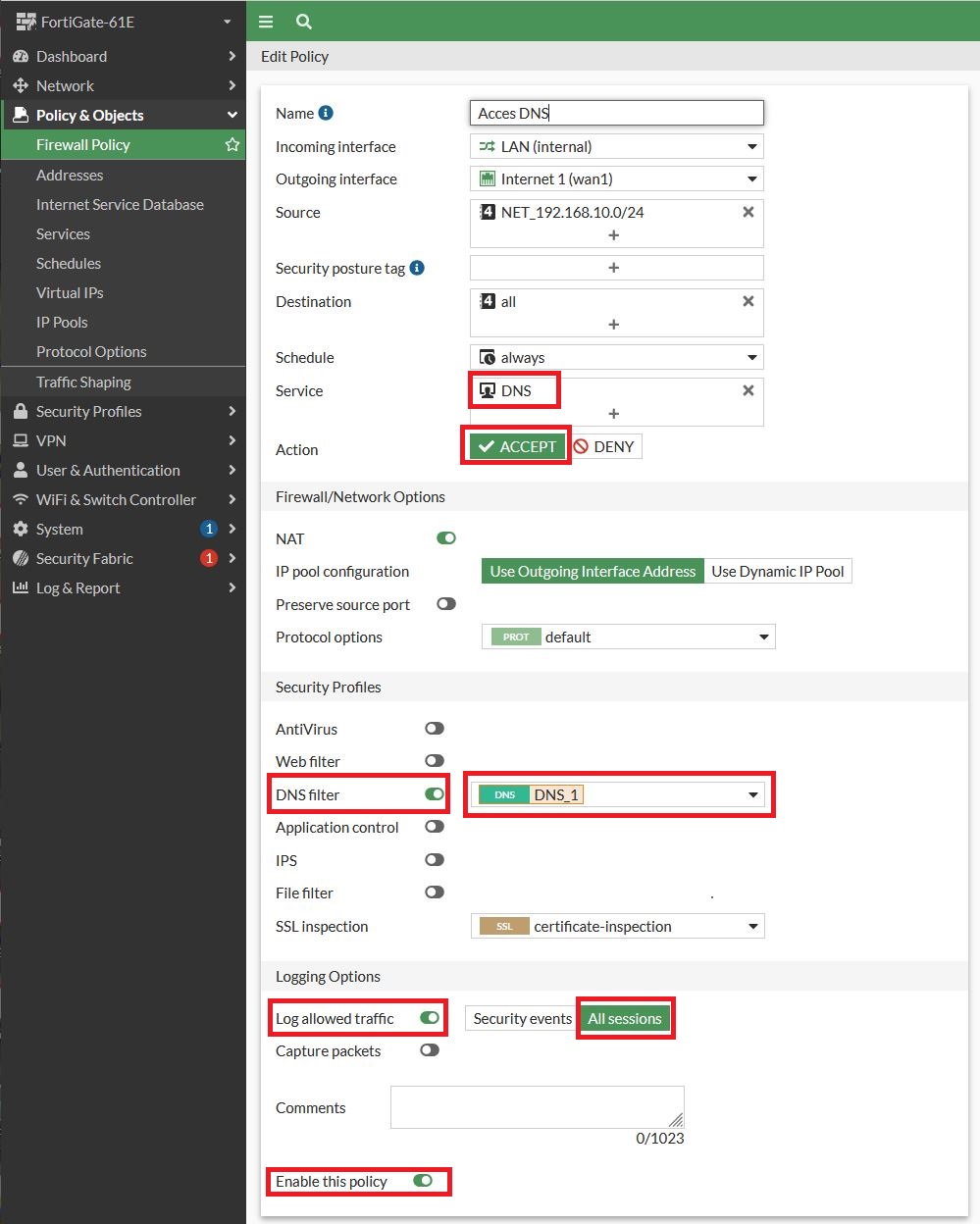Click the hamburger menu icon in top bar
This screenshot has width=980, height=1224.
click(x=266, y=22)
